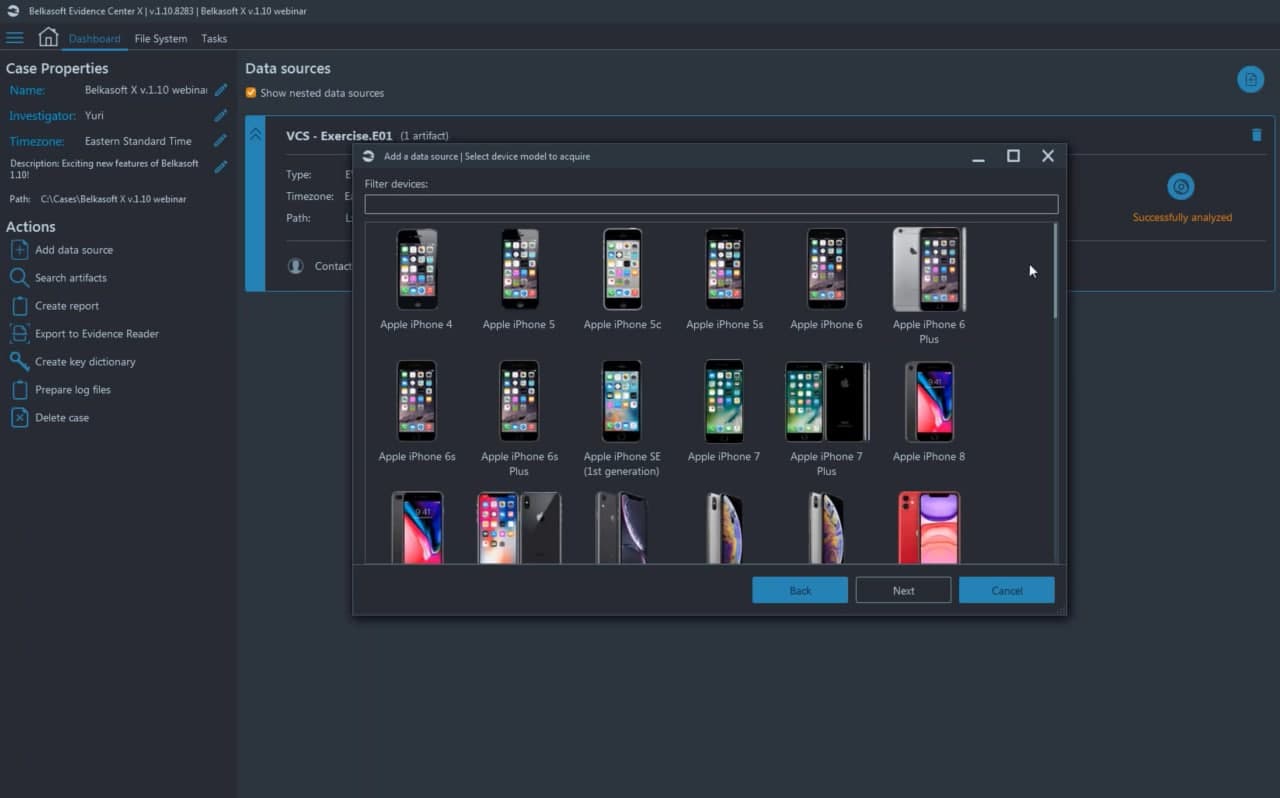
Task: Click the Prepare log files icon
Action: click(x=19, y=390)
